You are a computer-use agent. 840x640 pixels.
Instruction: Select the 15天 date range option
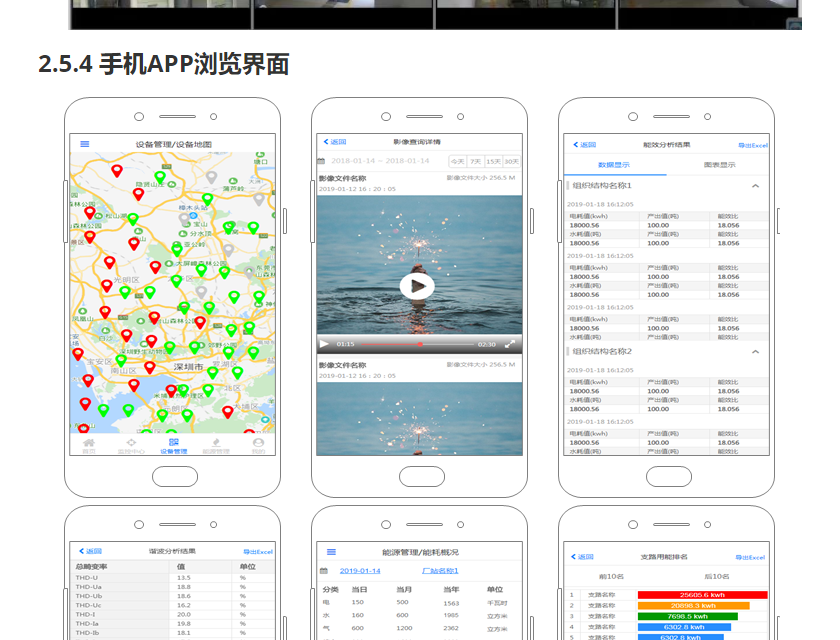[493, 161]
